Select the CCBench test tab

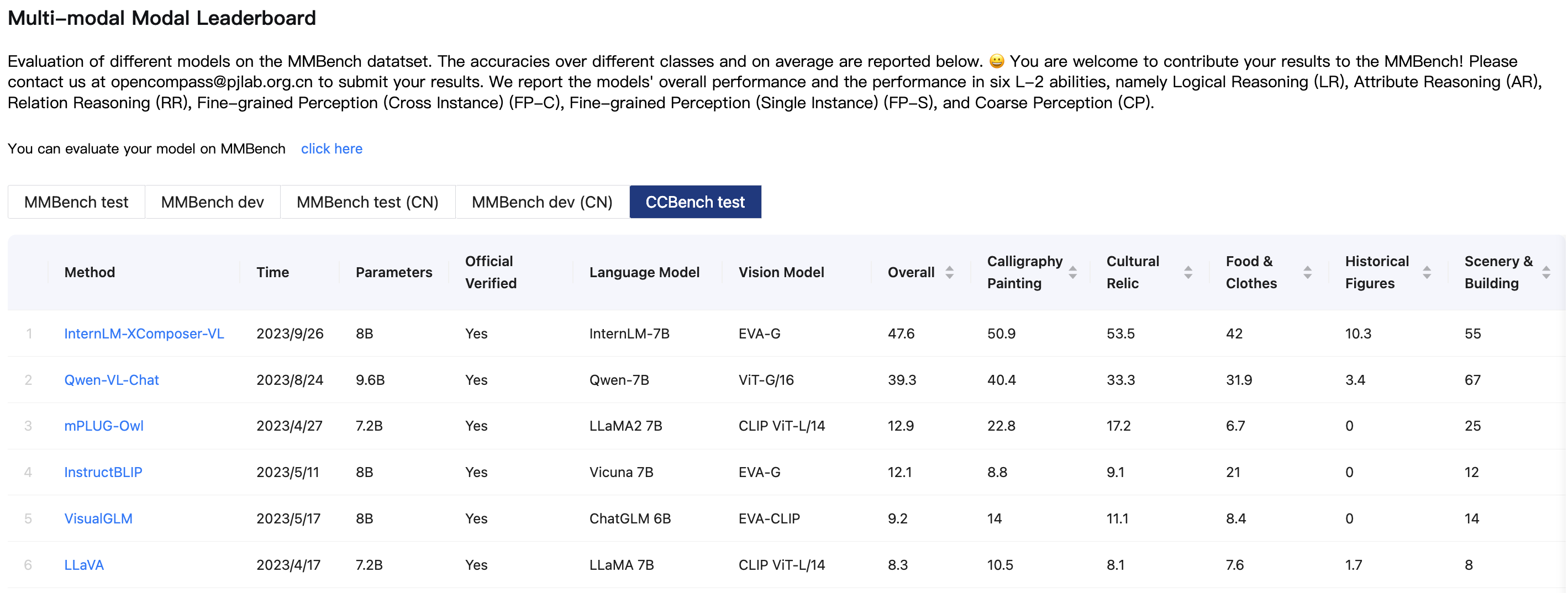(x=695, y=202)
